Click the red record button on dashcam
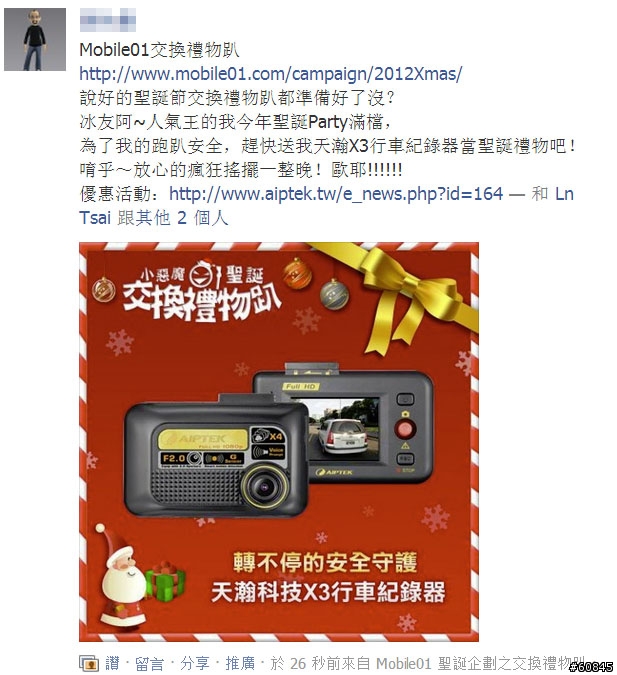Image resolution: width=617 pixels, height=675 pixels. pyautogui.click(x=405, y=429)
